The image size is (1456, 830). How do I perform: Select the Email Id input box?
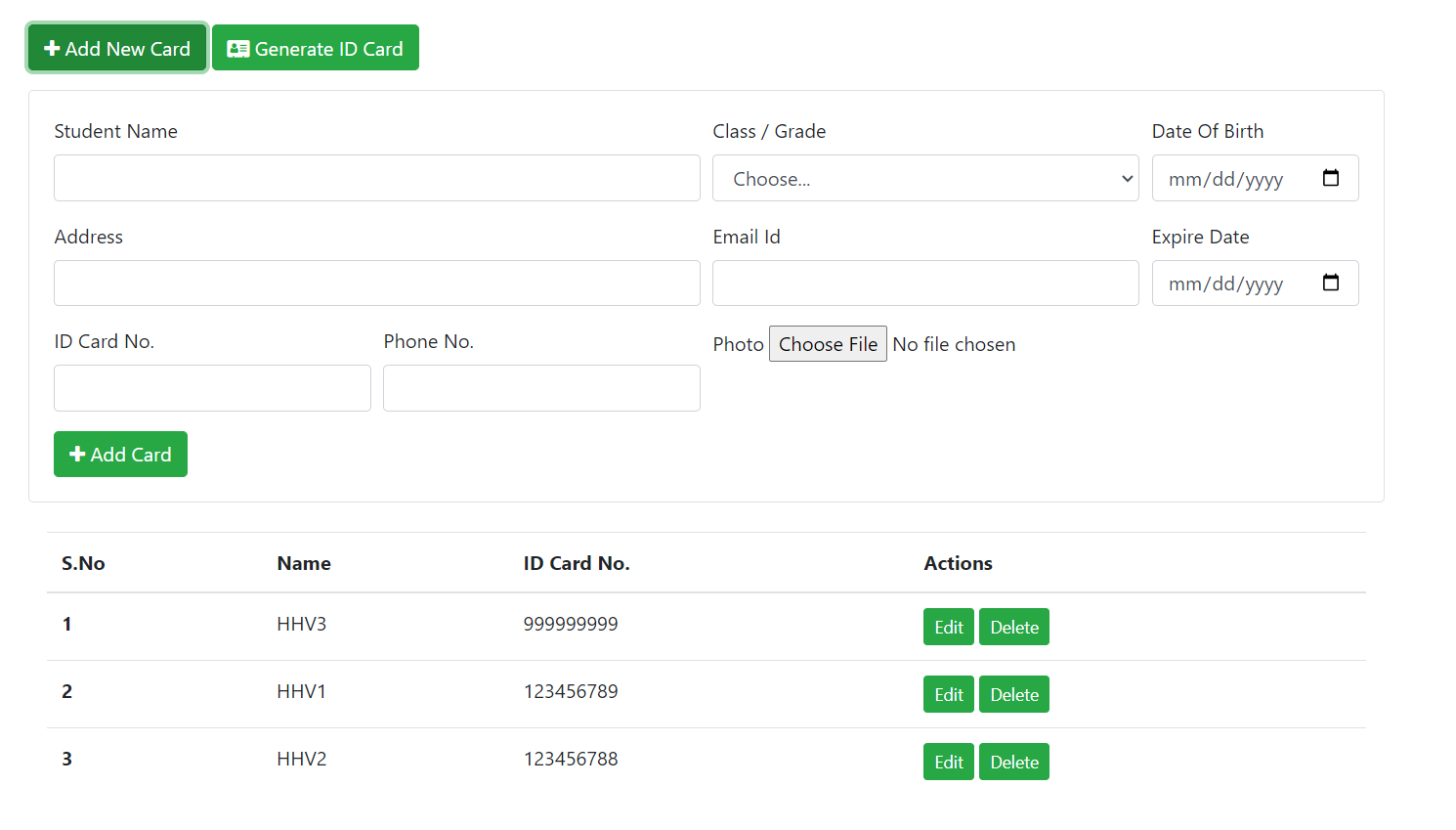click(924, 284)
